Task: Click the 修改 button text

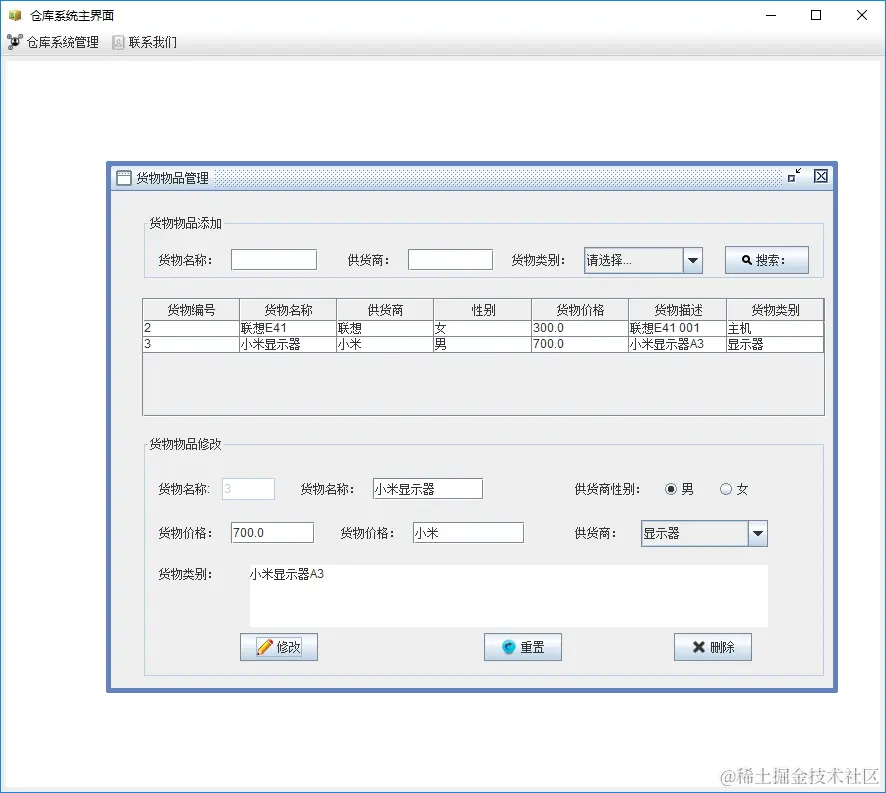Action: (288, 647)
